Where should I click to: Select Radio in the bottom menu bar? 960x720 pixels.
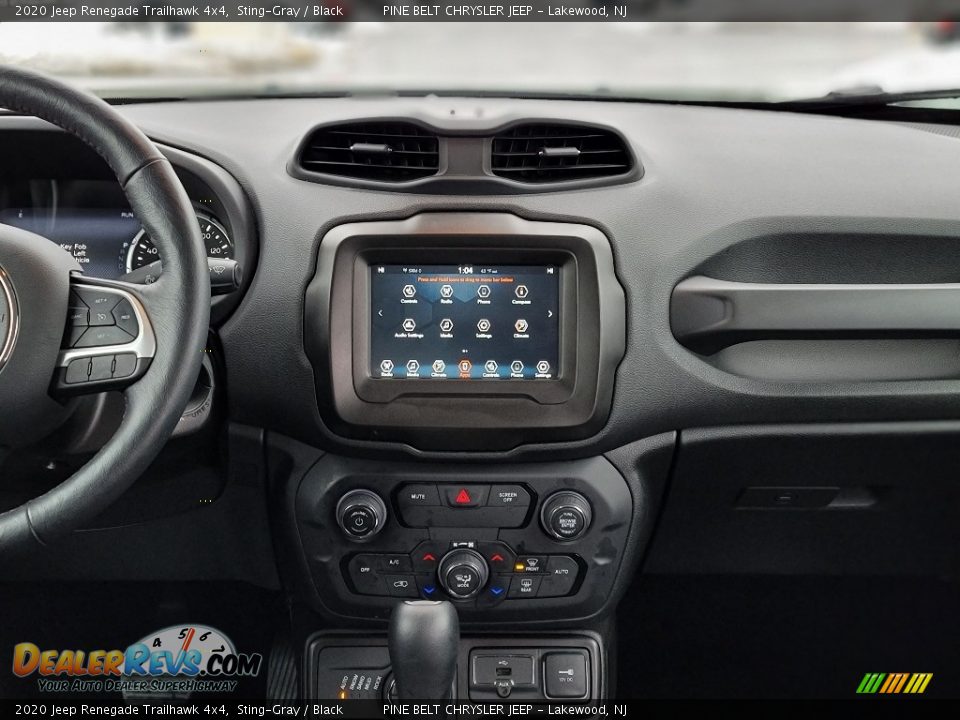[x=386, y=369]
